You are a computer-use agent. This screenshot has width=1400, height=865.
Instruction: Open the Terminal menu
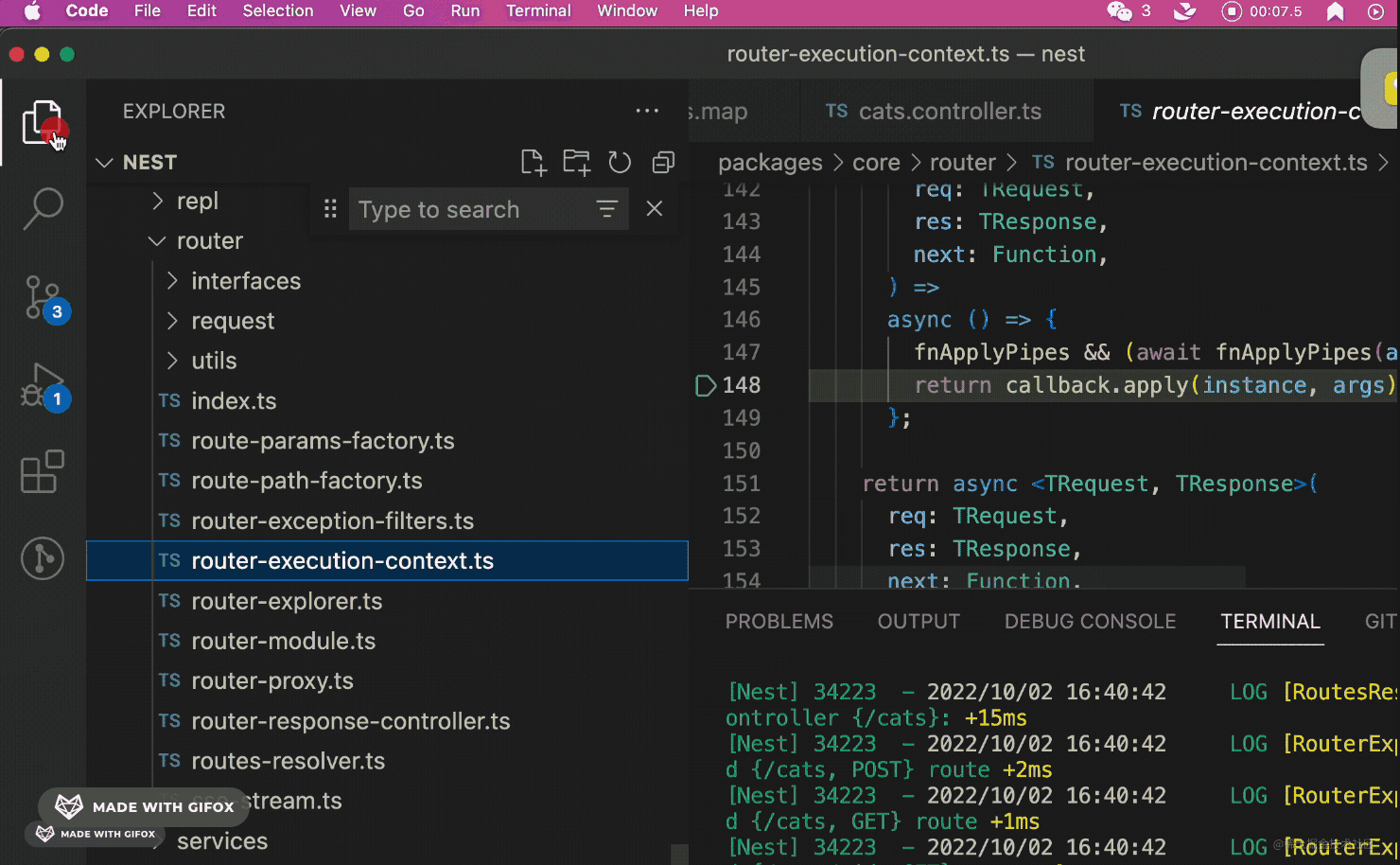(x=538, y=11)
